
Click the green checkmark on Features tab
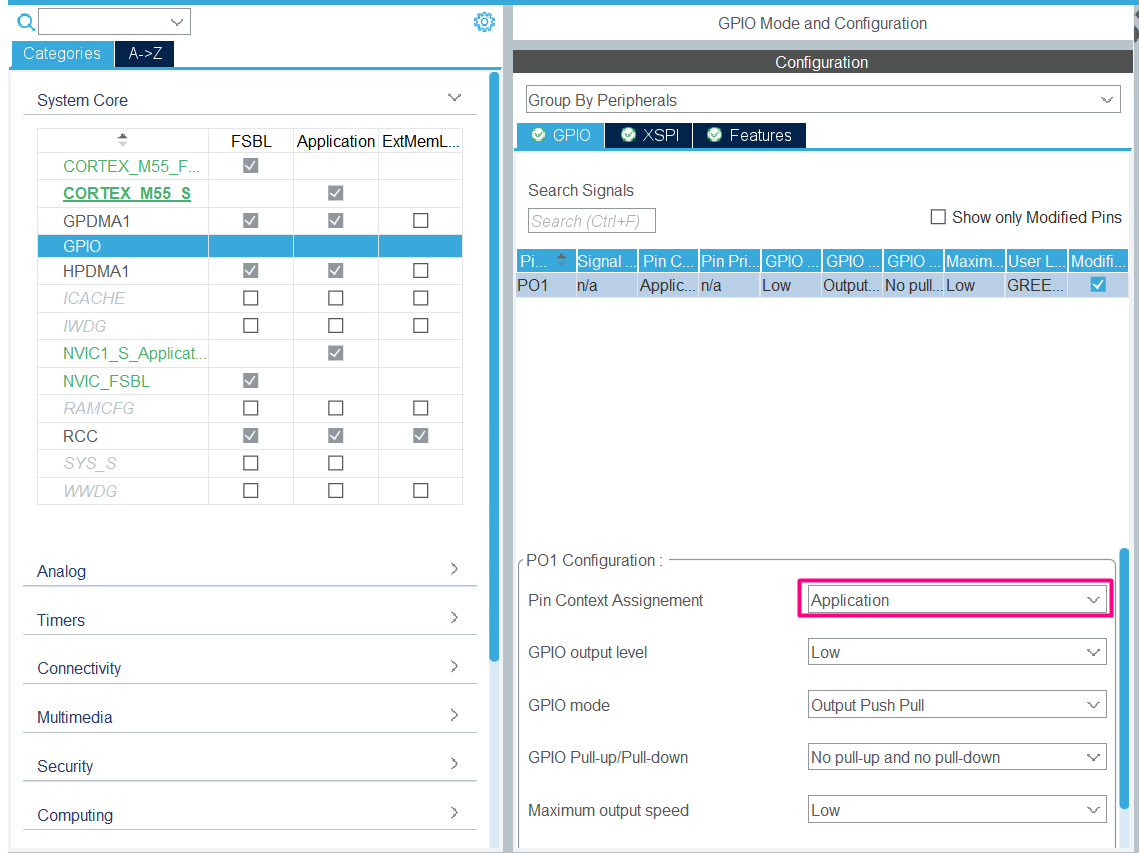714,135
